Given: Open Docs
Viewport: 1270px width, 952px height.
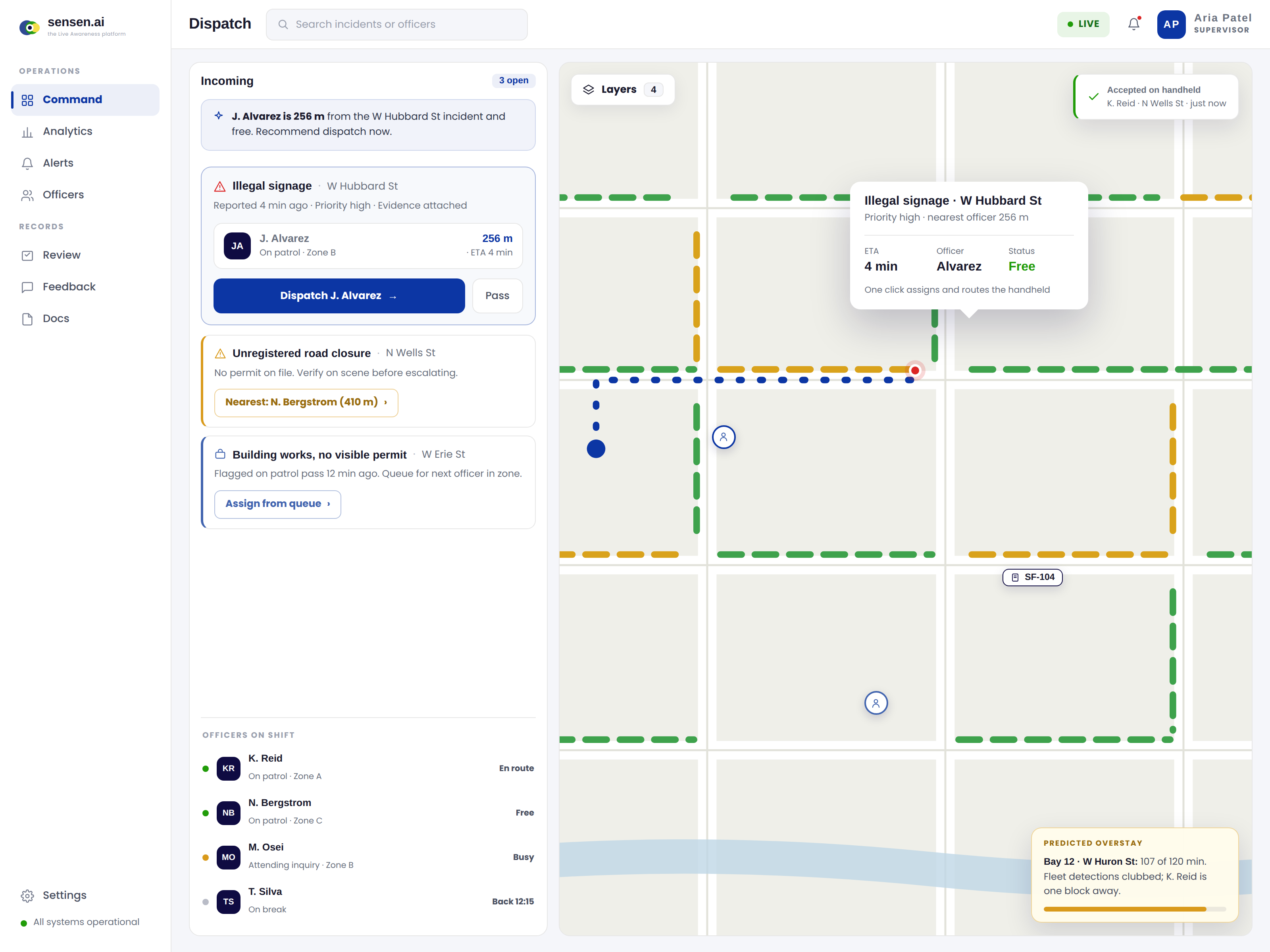Looking at the screenshot, I should click(85, 319).
